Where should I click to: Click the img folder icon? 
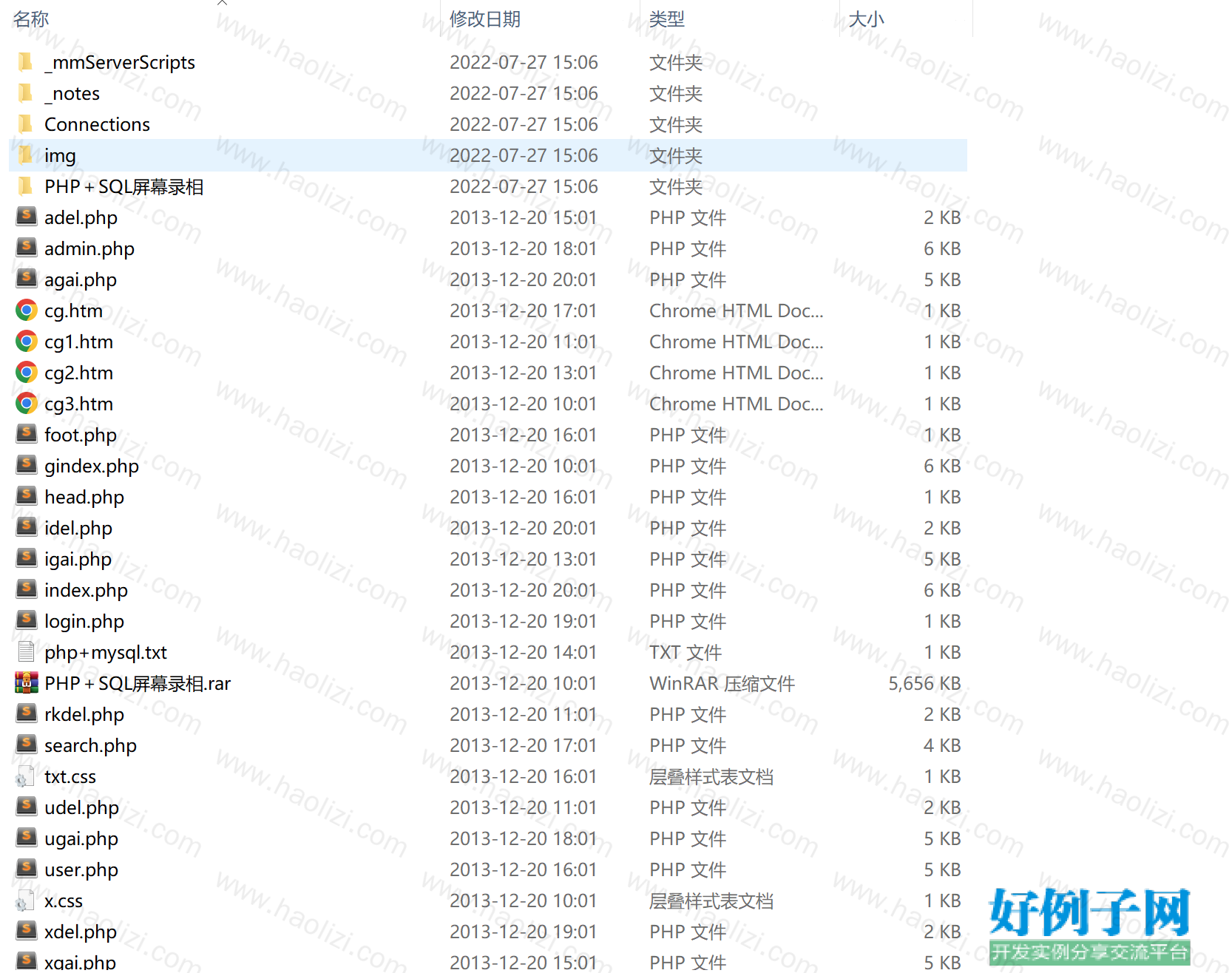26,155
